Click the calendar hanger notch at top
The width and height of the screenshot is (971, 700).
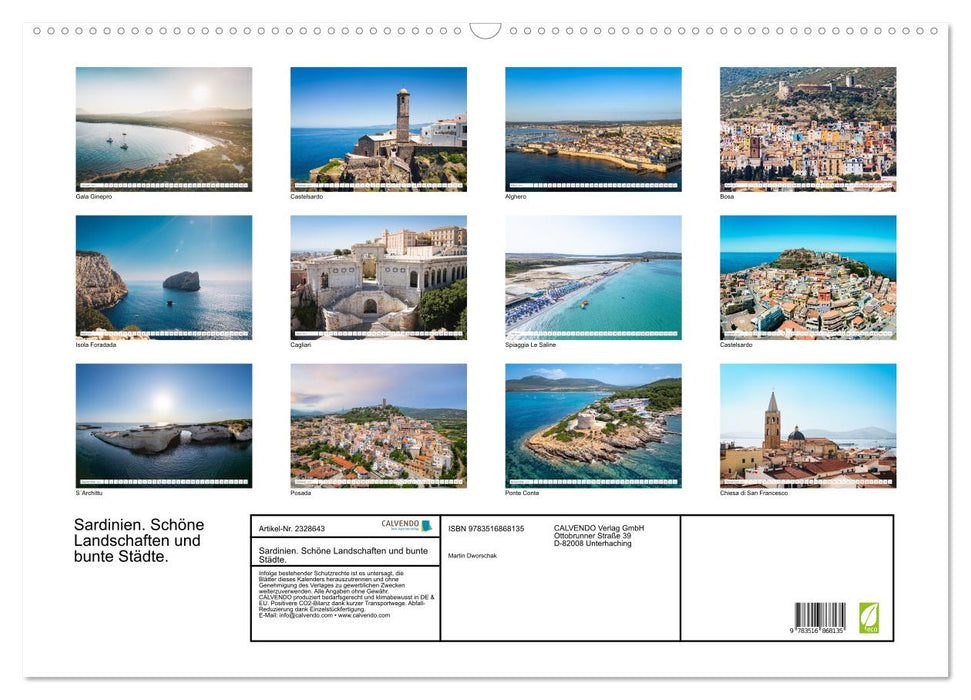tap(485, 31)
